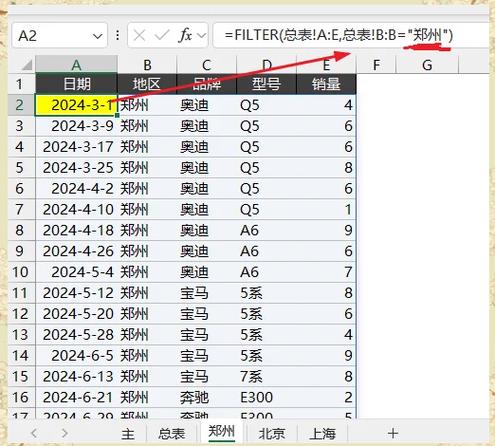Open the Name Box dropdown arrow
This screenshot has width=495, height=446.
point(98,36)
